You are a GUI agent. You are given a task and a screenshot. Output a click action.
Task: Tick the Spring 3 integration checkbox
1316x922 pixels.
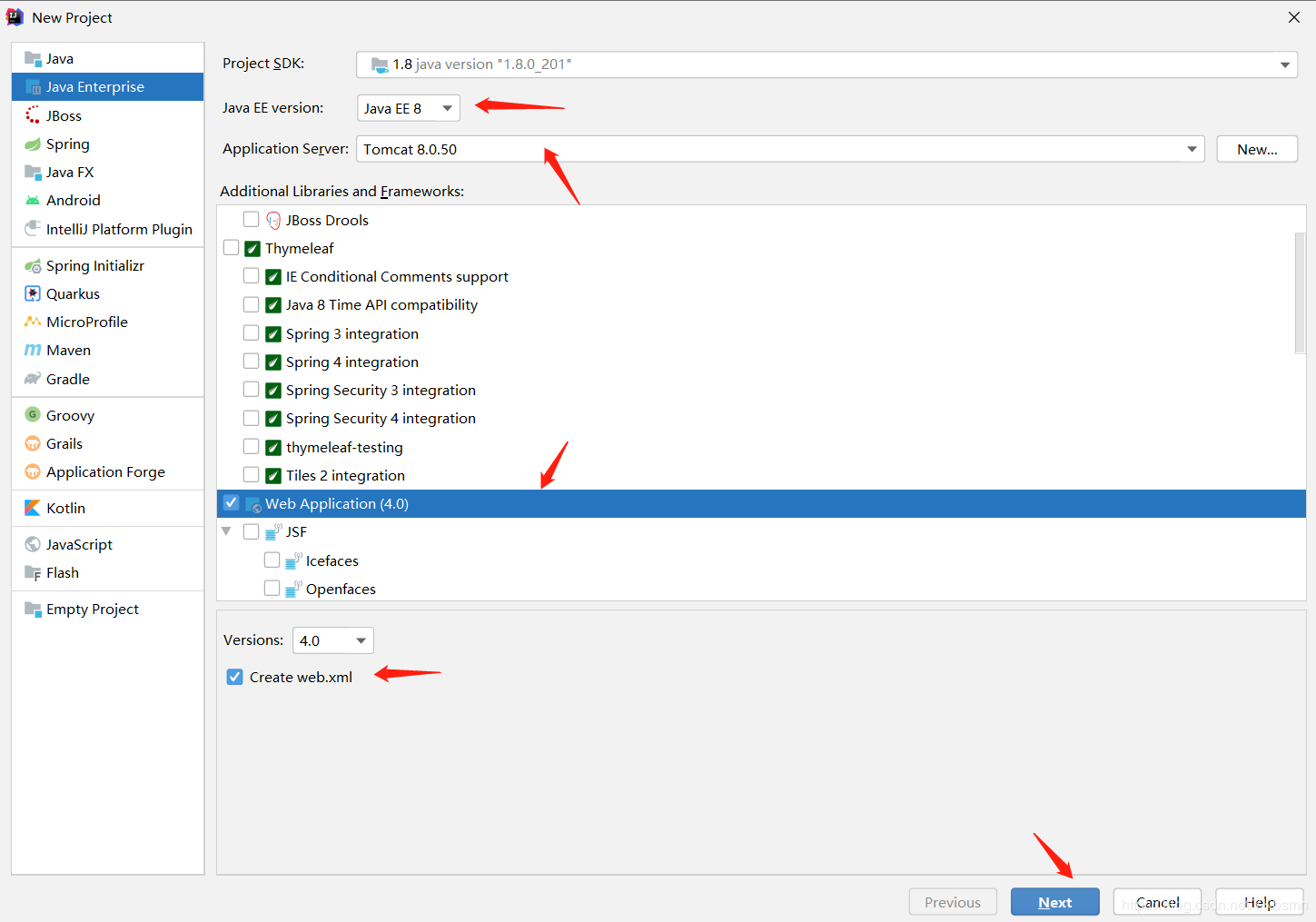click(252, 333)
